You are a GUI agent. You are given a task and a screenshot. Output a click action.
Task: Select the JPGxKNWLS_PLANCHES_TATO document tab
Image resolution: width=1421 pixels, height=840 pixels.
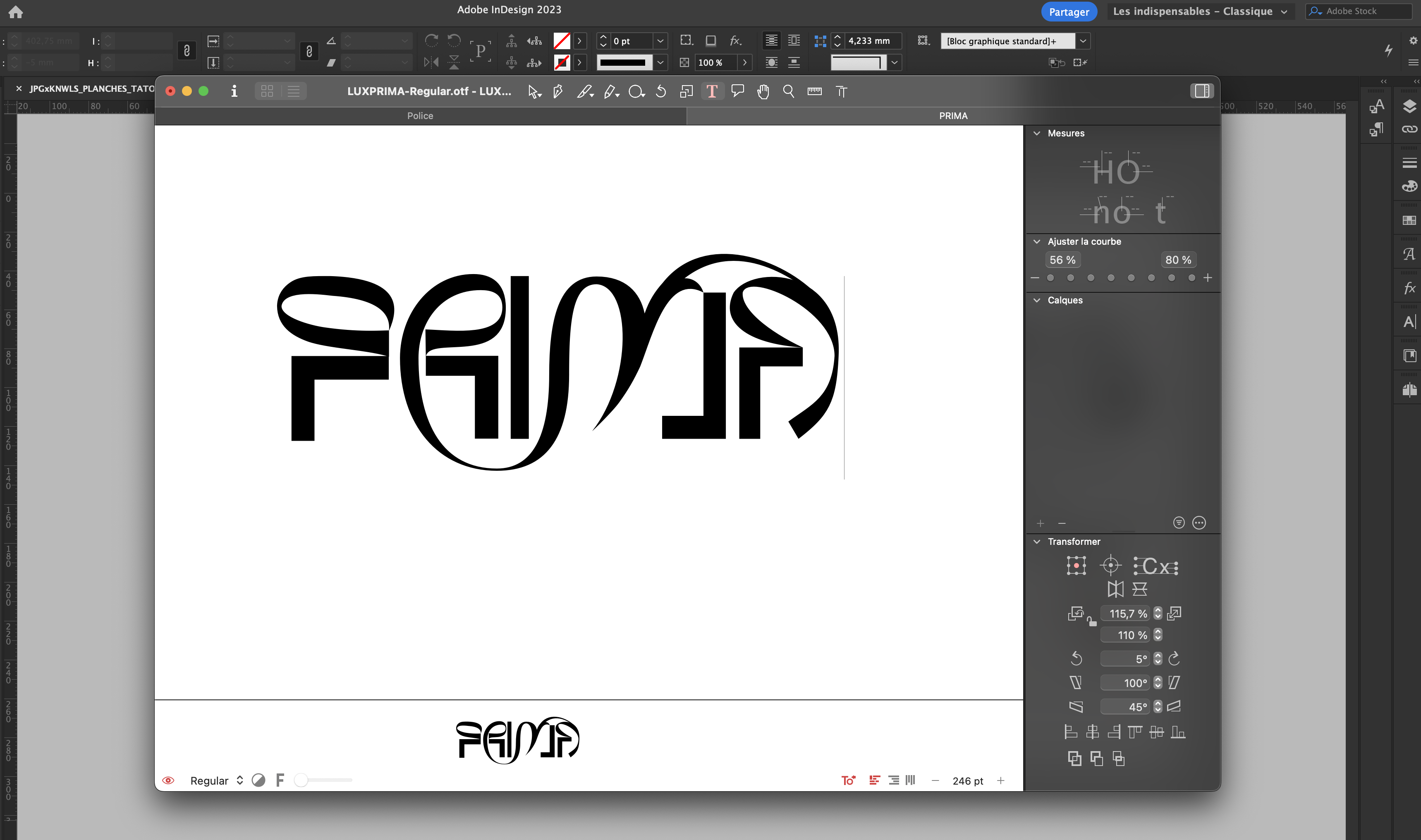click(92, 88)
